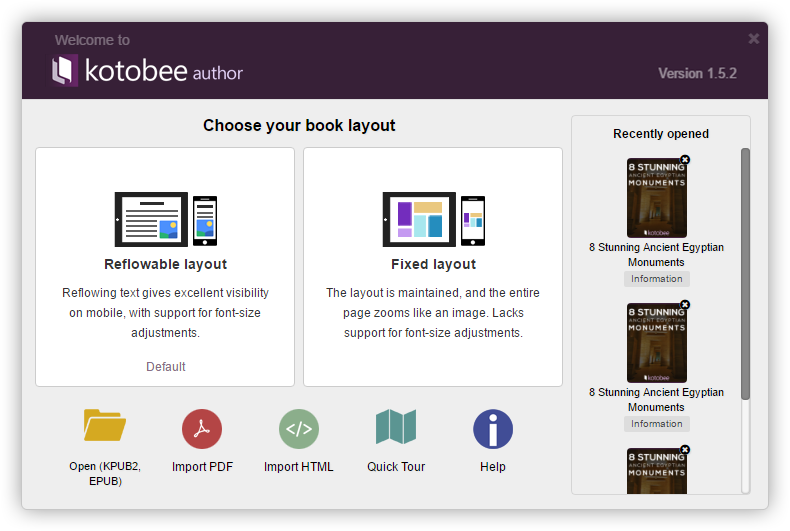Close the Welcome dialog with the X

coord(753,39)
